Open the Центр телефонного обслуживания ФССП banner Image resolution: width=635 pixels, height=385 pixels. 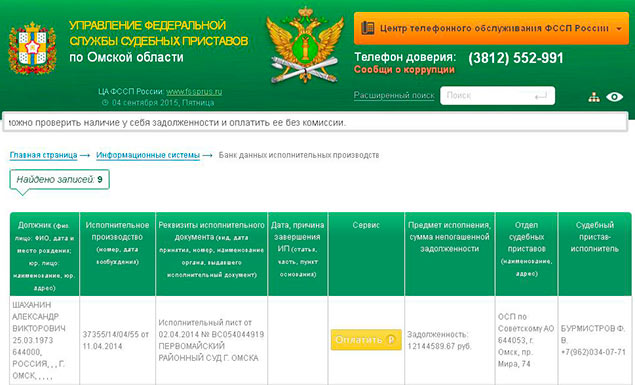(x=491, y=28)
